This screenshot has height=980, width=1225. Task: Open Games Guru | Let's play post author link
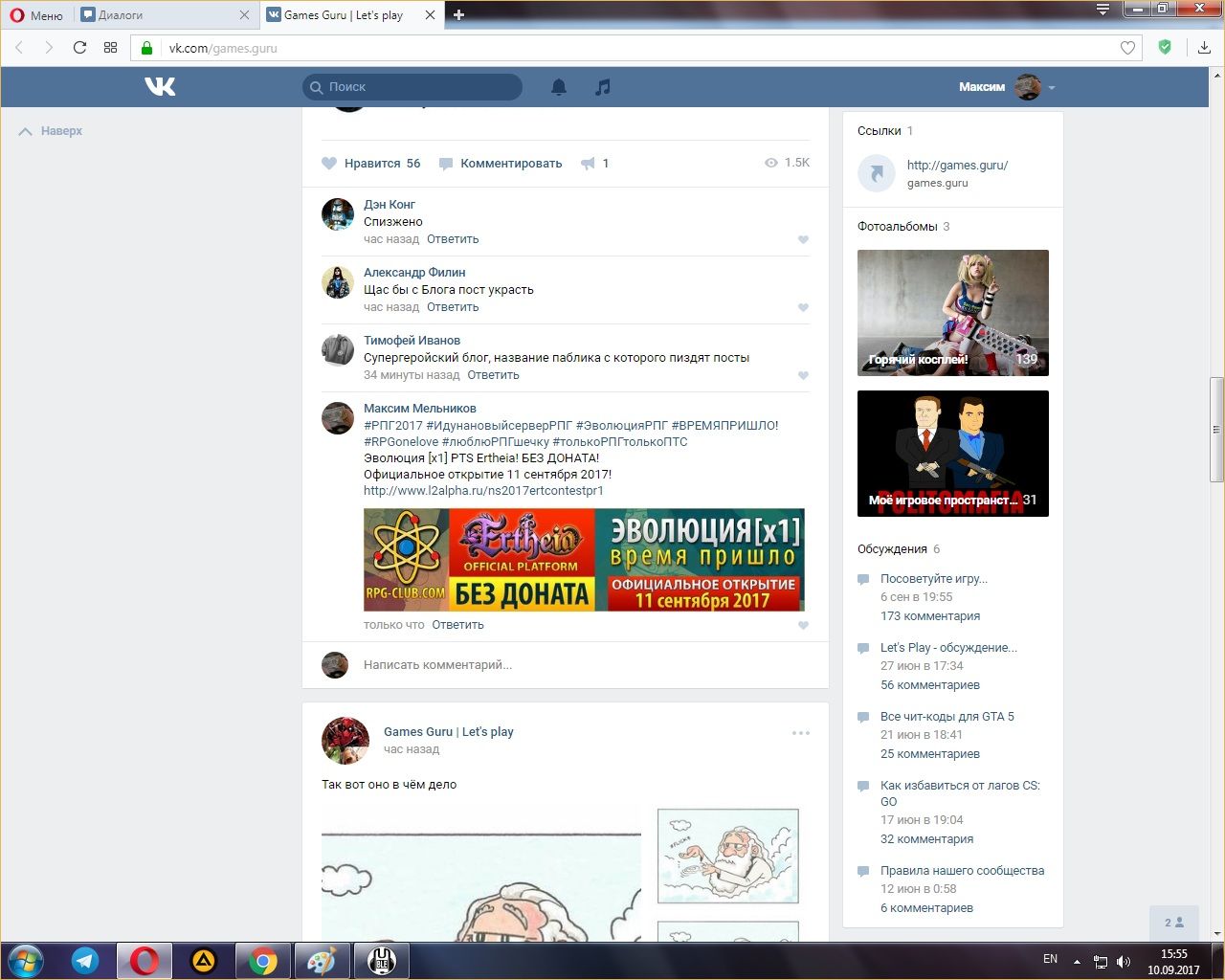(x=448, y=732)
